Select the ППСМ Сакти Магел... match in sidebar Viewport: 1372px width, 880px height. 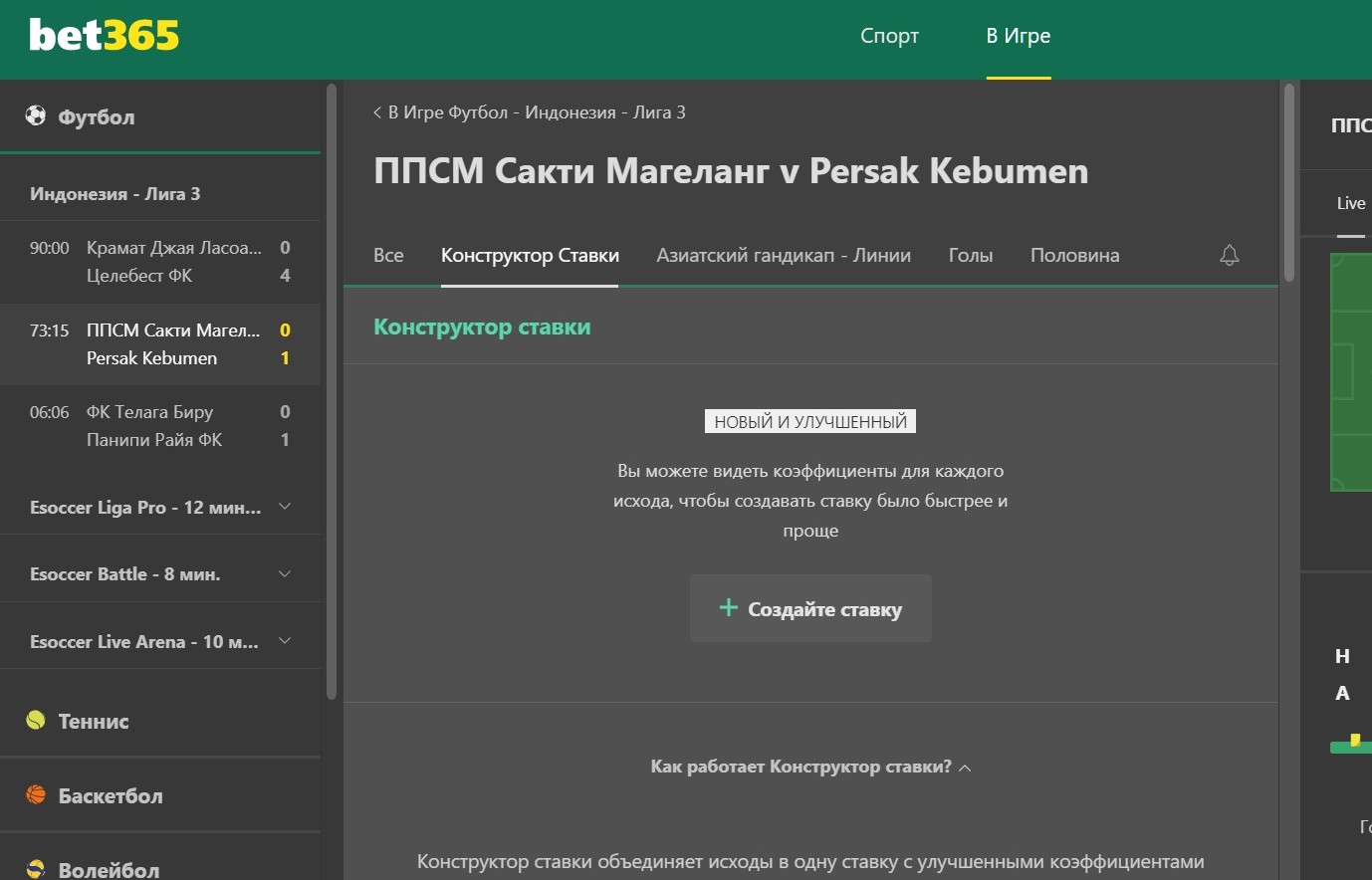(x=160, y=344)
